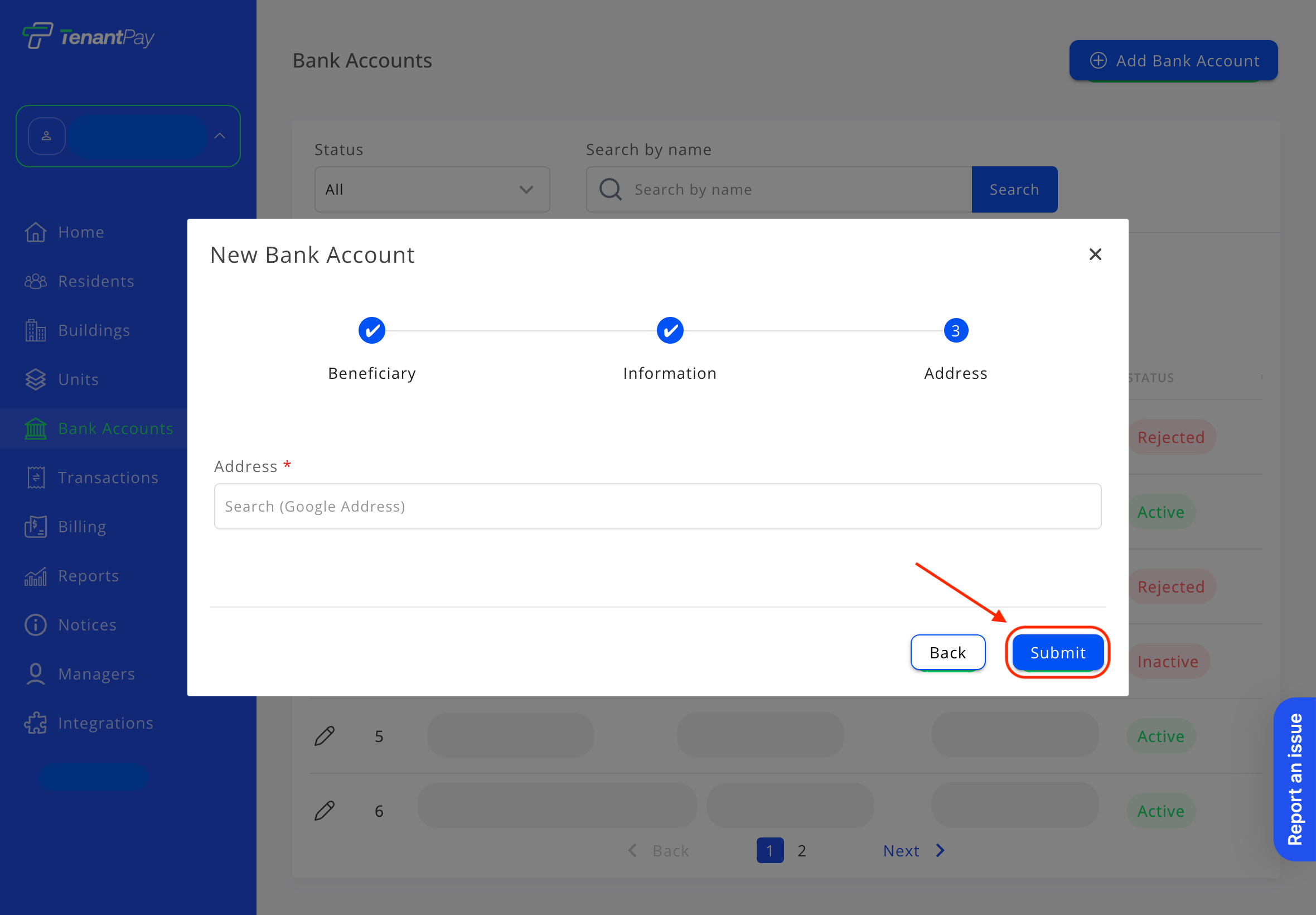Open Billing via its invoice icon
This screenshot has height=915, width=1316.
tap(36, 527)
